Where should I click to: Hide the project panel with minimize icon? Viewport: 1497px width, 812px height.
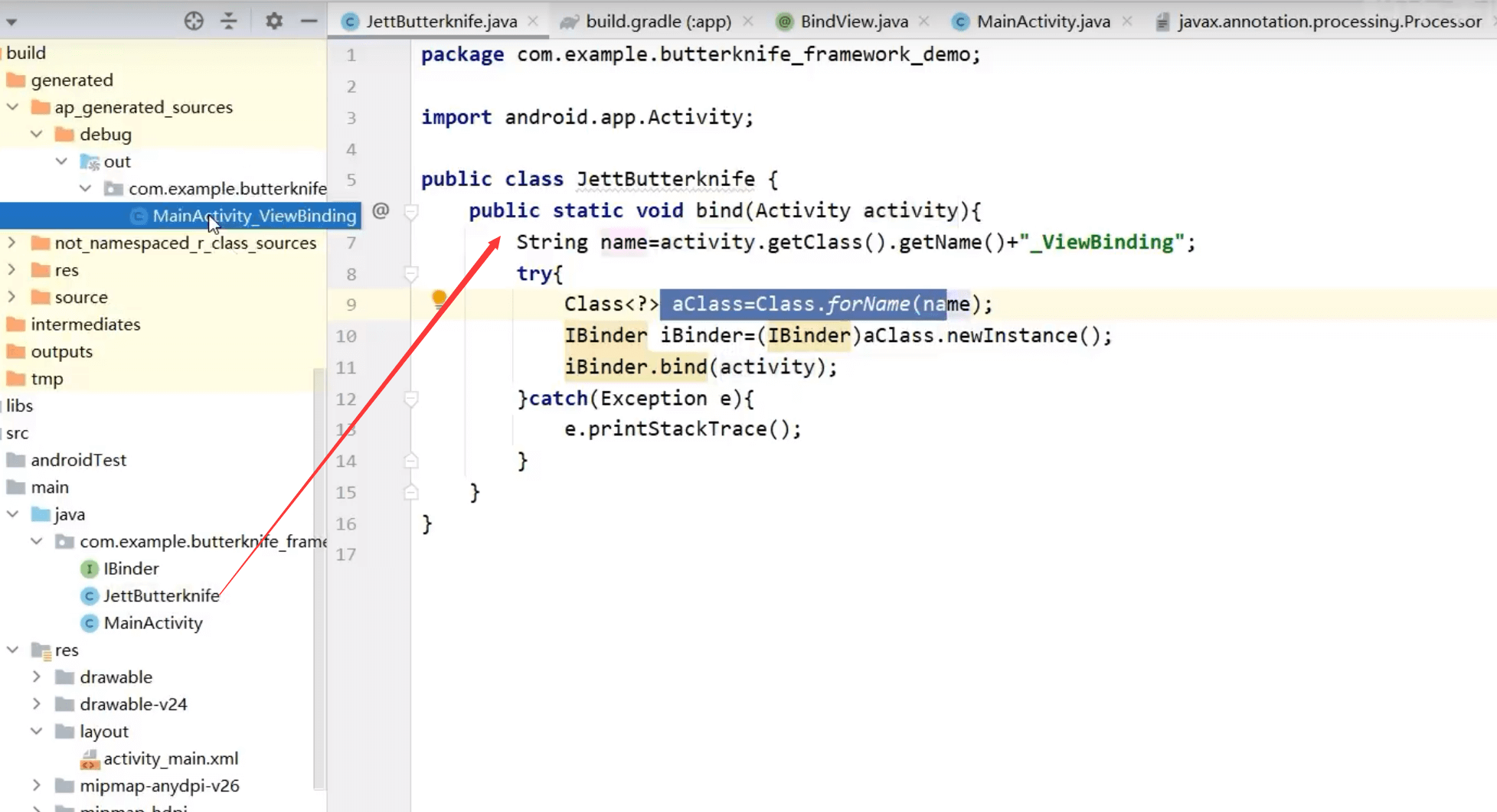(x=309, y=21)
